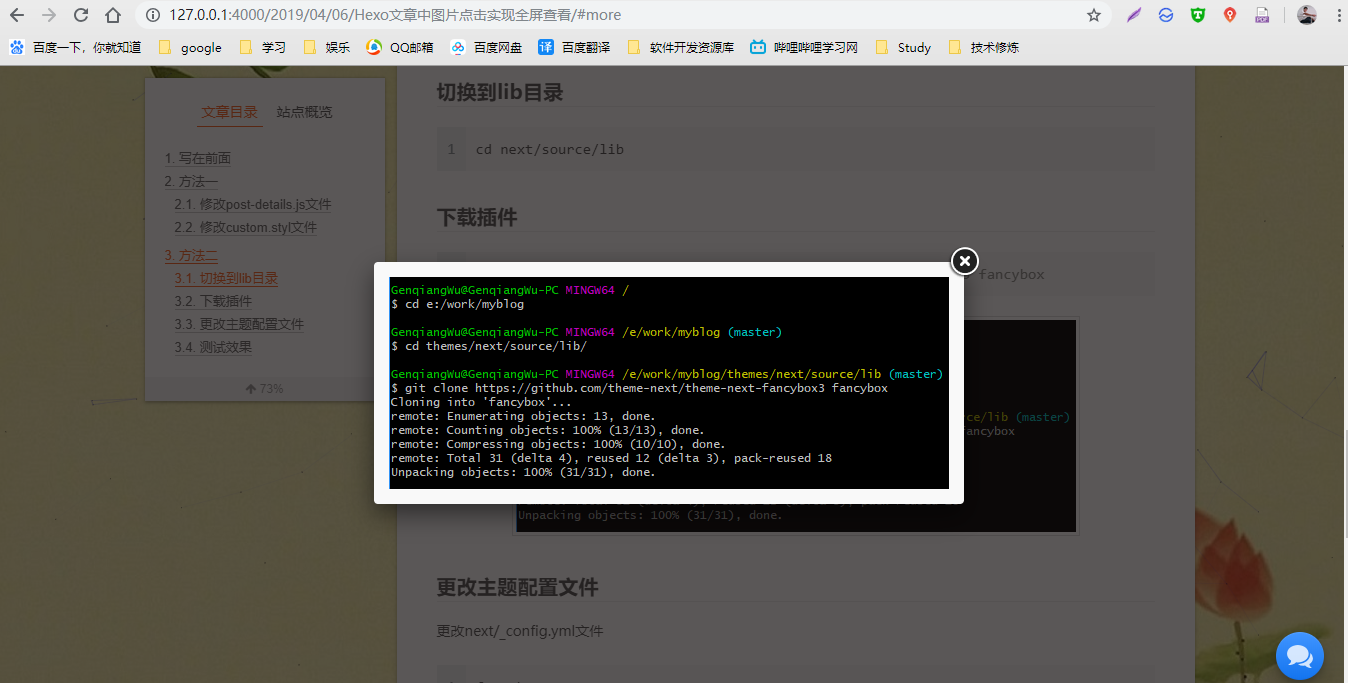This screenshot has width=1348, height=683.
Task: Click the blue circular extension icon
Action: (x=1165, y=15)
